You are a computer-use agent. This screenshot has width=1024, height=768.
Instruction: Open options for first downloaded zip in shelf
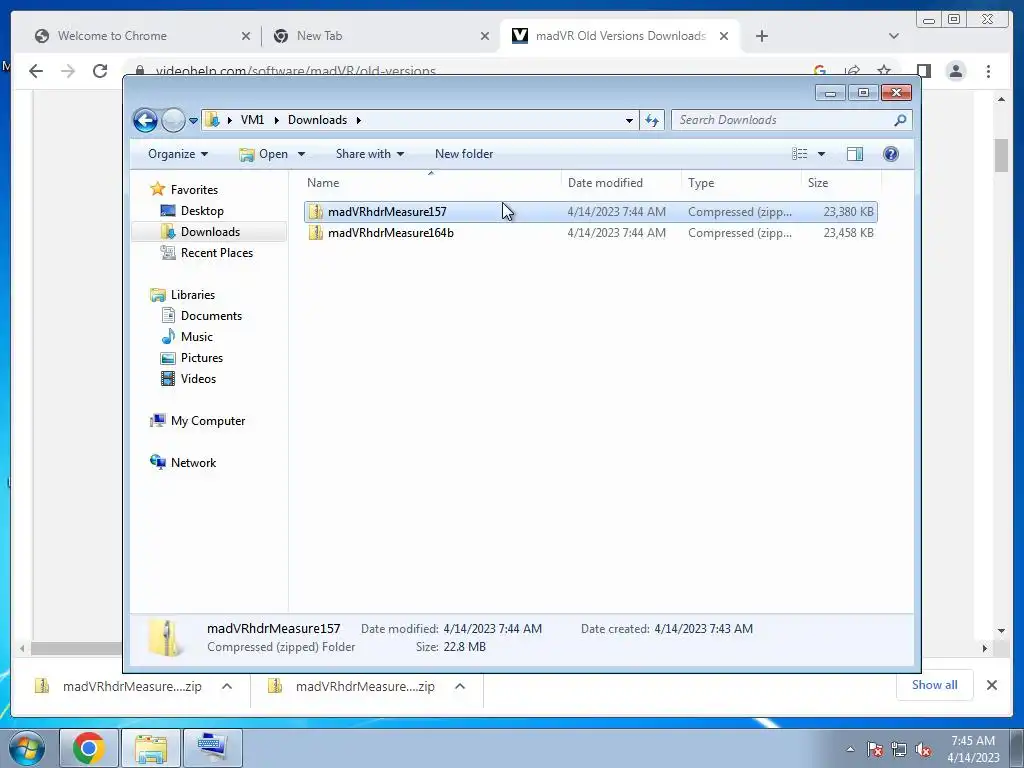coord(227,686)
